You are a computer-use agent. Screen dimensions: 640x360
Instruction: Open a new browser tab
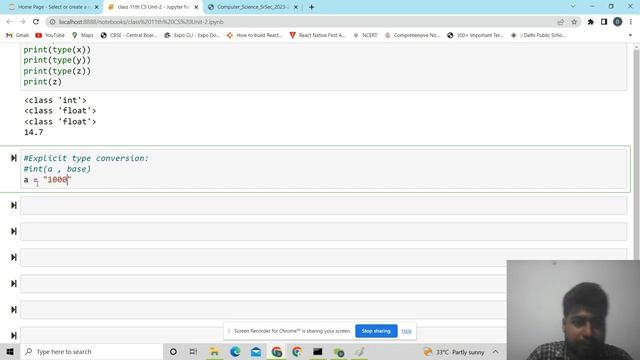(x=311, y=7)
